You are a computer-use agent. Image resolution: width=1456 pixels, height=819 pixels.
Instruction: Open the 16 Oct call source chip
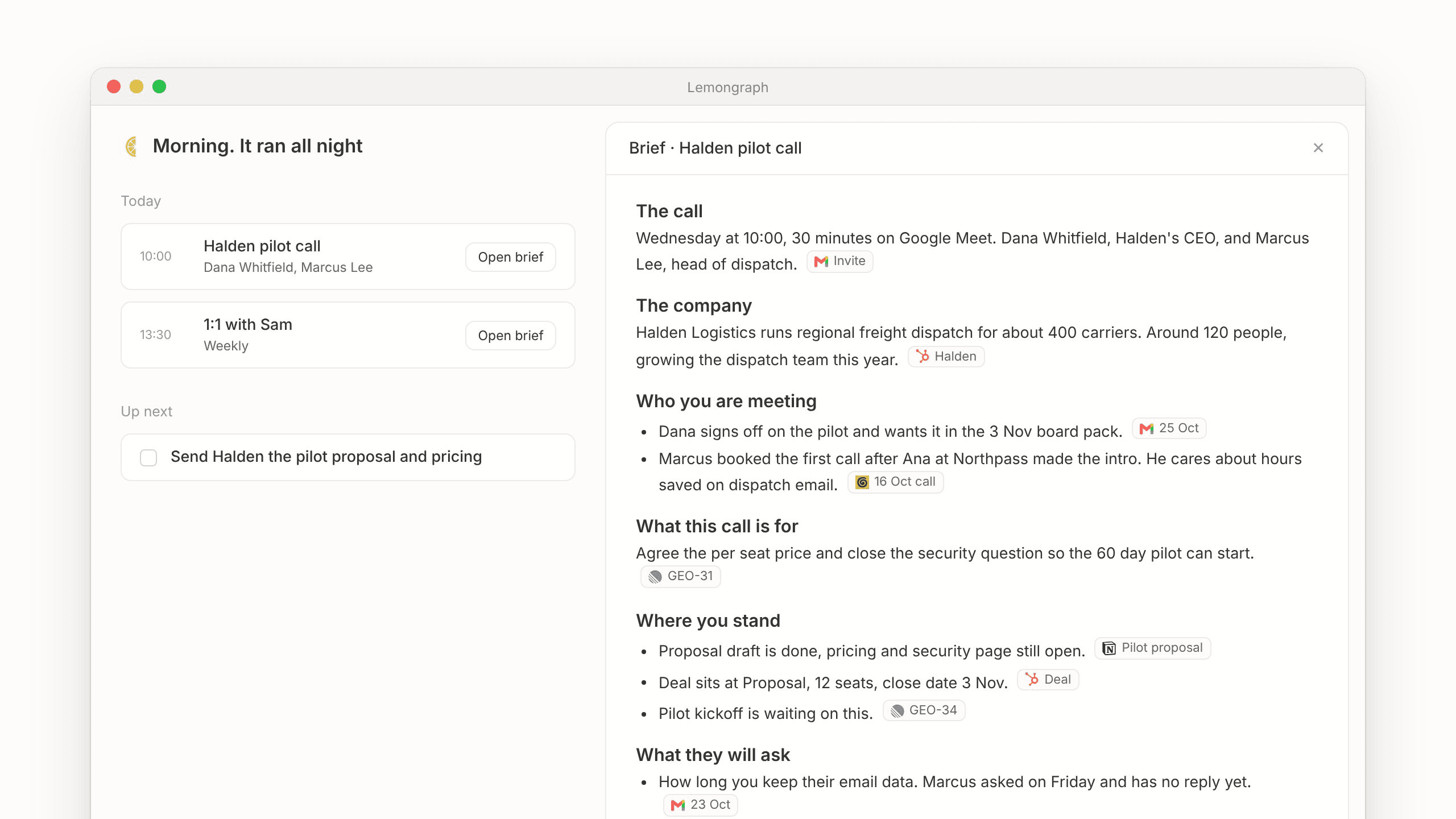pyautogui.click(x=895, y=482)
